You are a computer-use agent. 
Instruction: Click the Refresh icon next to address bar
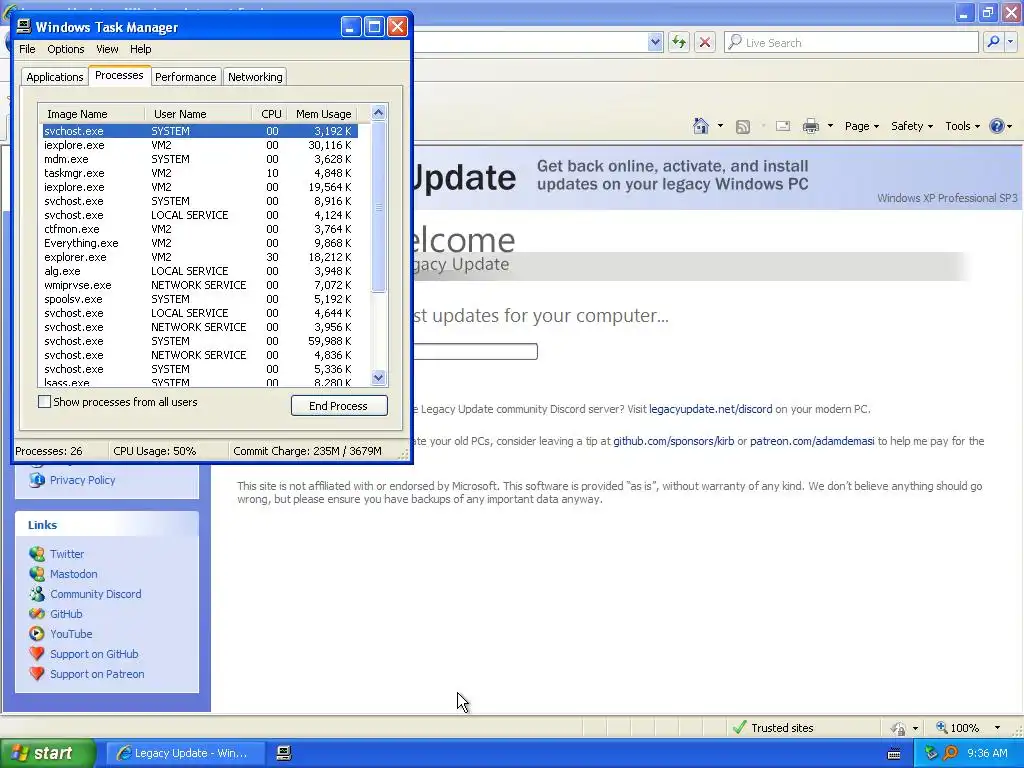point(679,42)
